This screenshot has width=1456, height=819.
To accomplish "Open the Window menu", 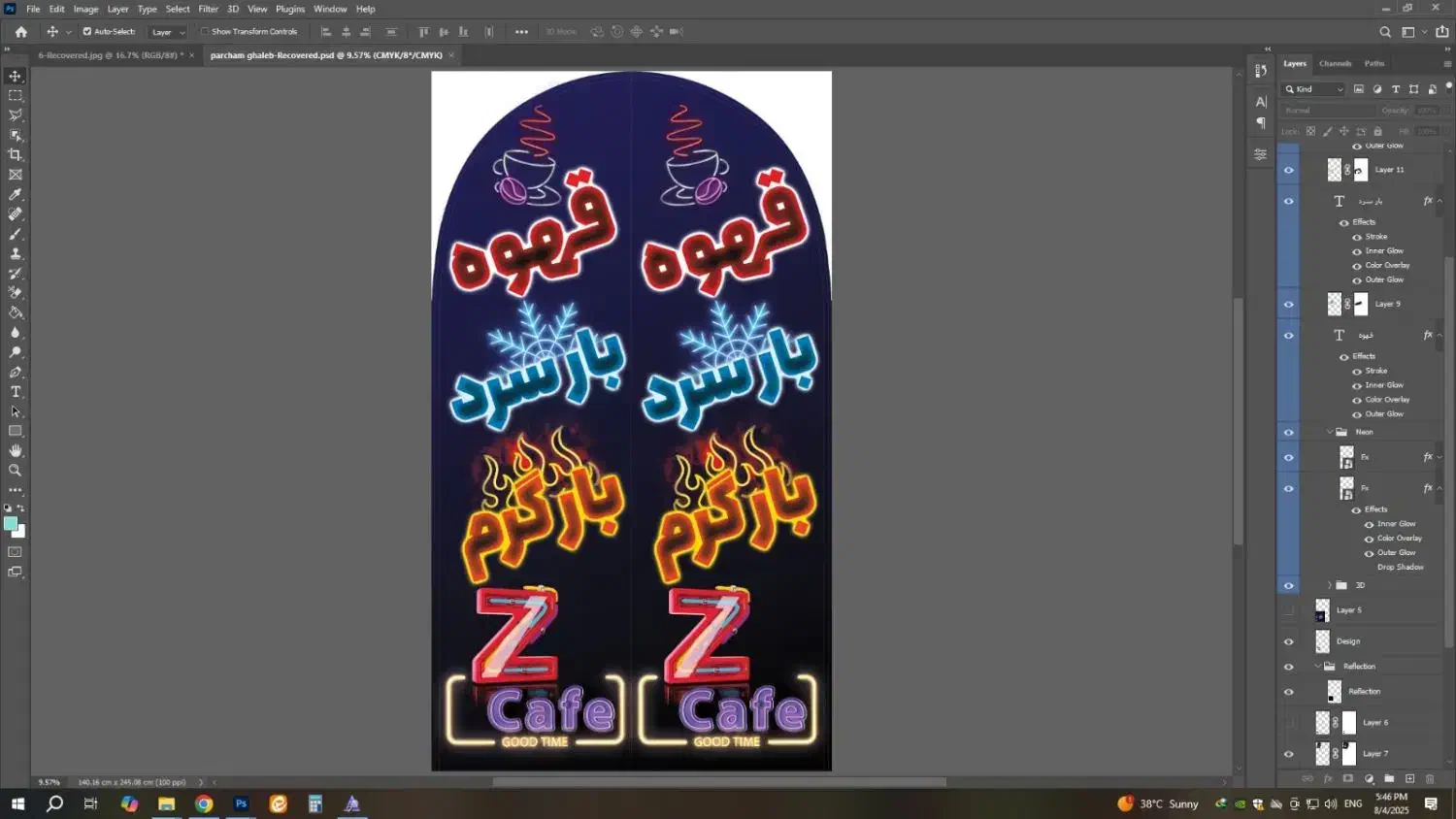I will (330, 9).
